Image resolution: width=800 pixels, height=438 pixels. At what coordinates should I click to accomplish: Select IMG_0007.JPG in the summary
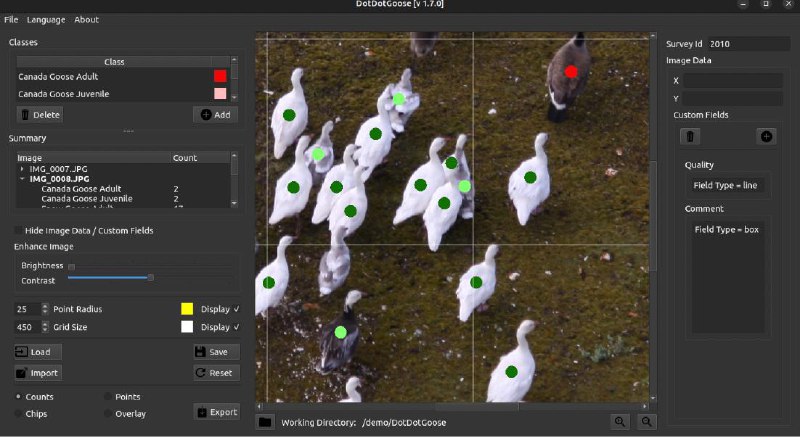[x=58, y=168]
